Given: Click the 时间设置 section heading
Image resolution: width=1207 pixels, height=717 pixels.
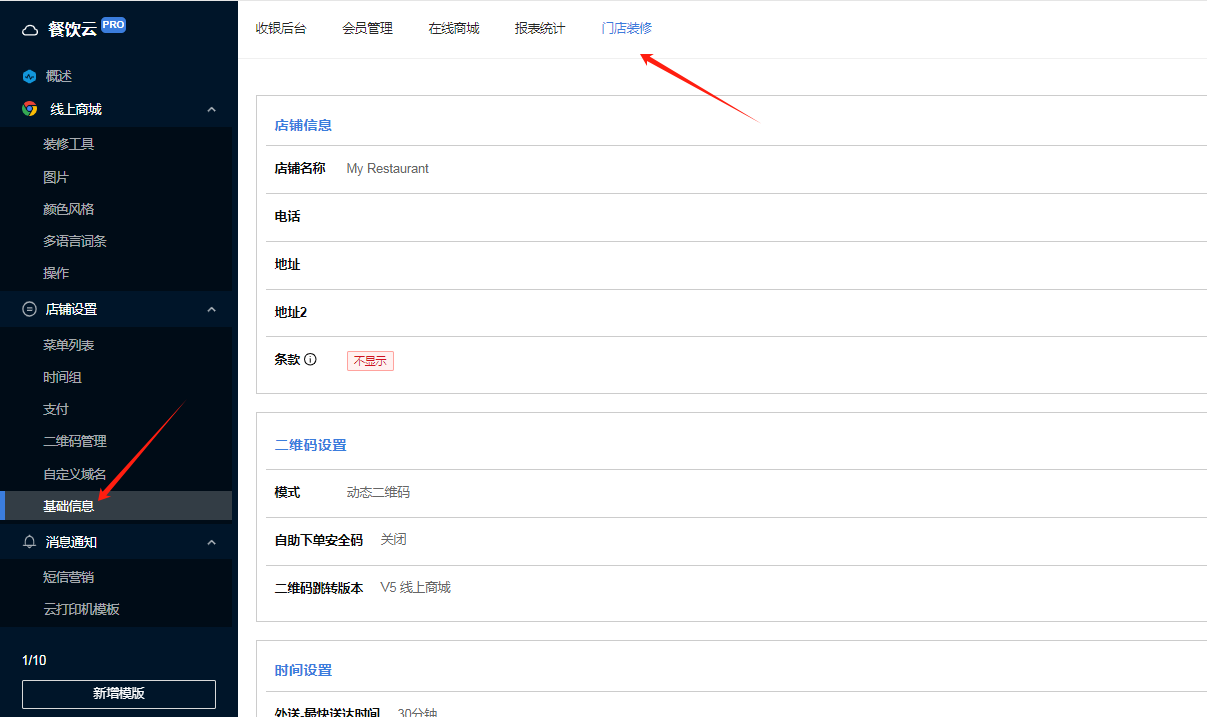Looking at the screenshot, I should point(303,670).
